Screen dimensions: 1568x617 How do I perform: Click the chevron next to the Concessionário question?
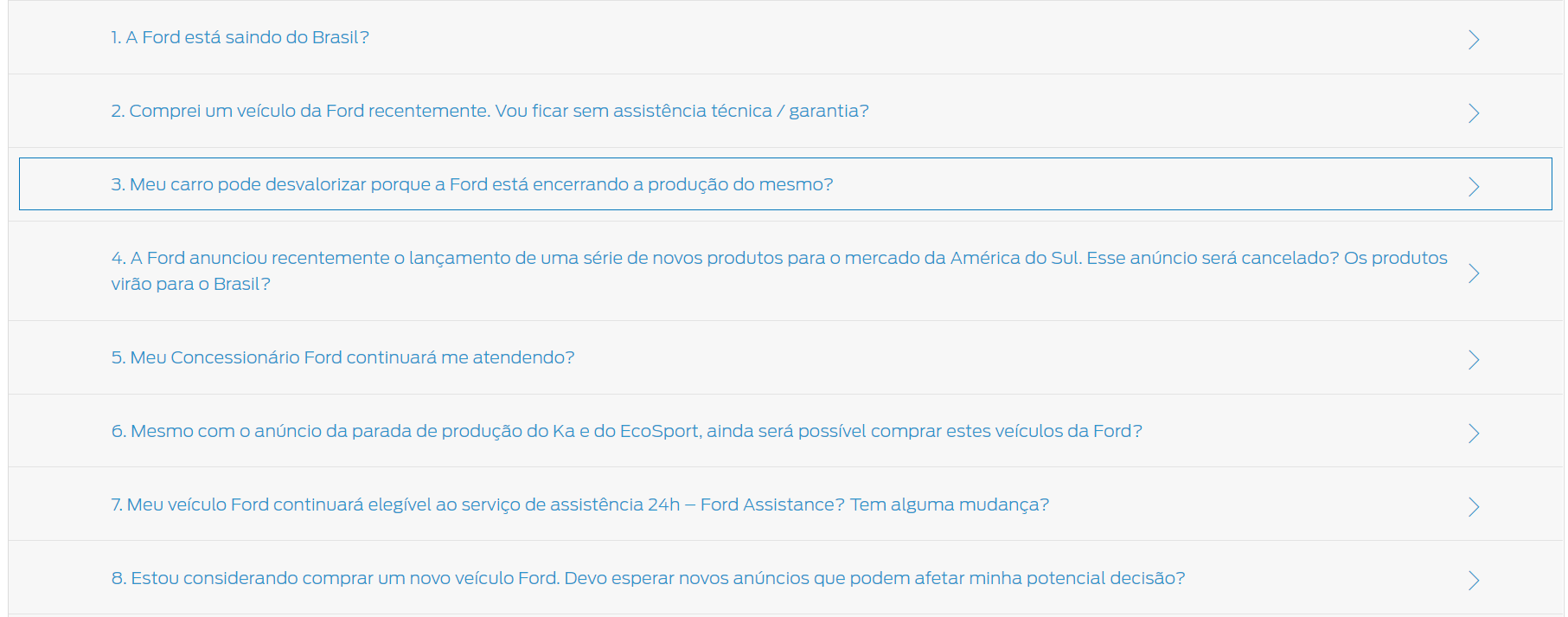tap(1474, 359)
